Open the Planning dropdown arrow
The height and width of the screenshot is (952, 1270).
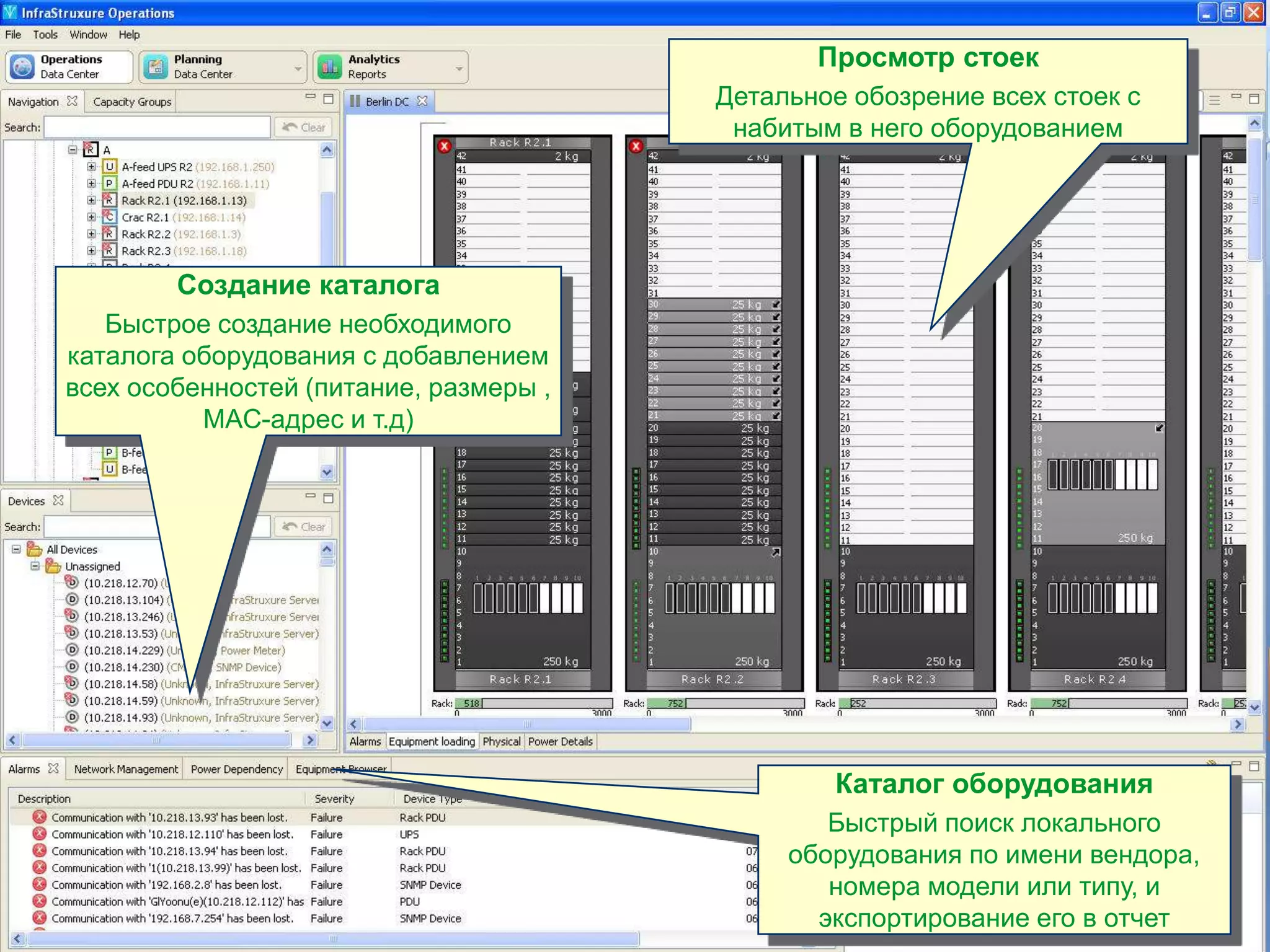point(298,68)
